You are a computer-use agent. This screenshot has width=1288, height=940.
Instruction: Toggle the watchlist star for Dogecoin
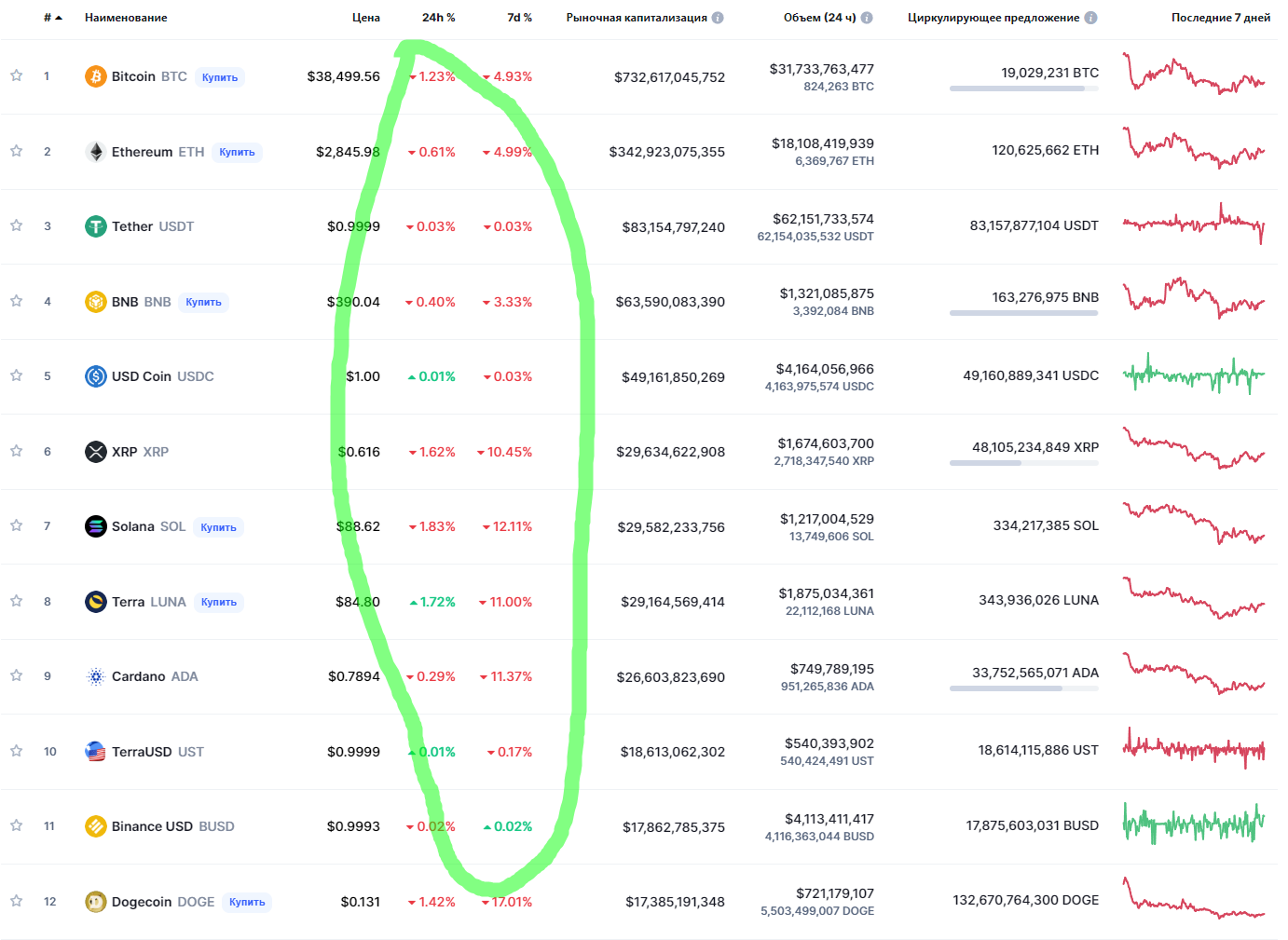(16, 901)
